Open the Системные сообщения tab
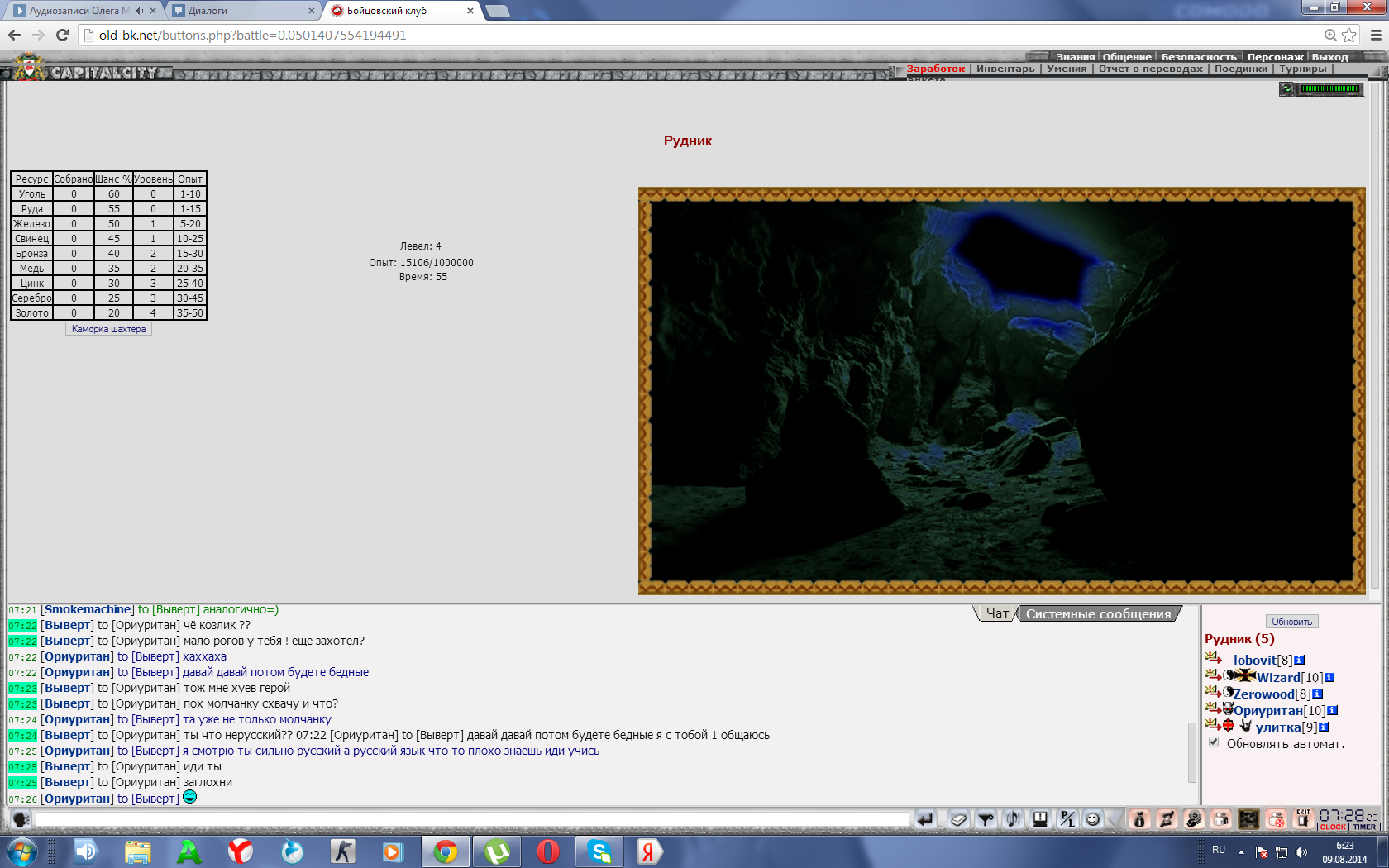Screen dimensions: 1389x868 pos(1098,613)
